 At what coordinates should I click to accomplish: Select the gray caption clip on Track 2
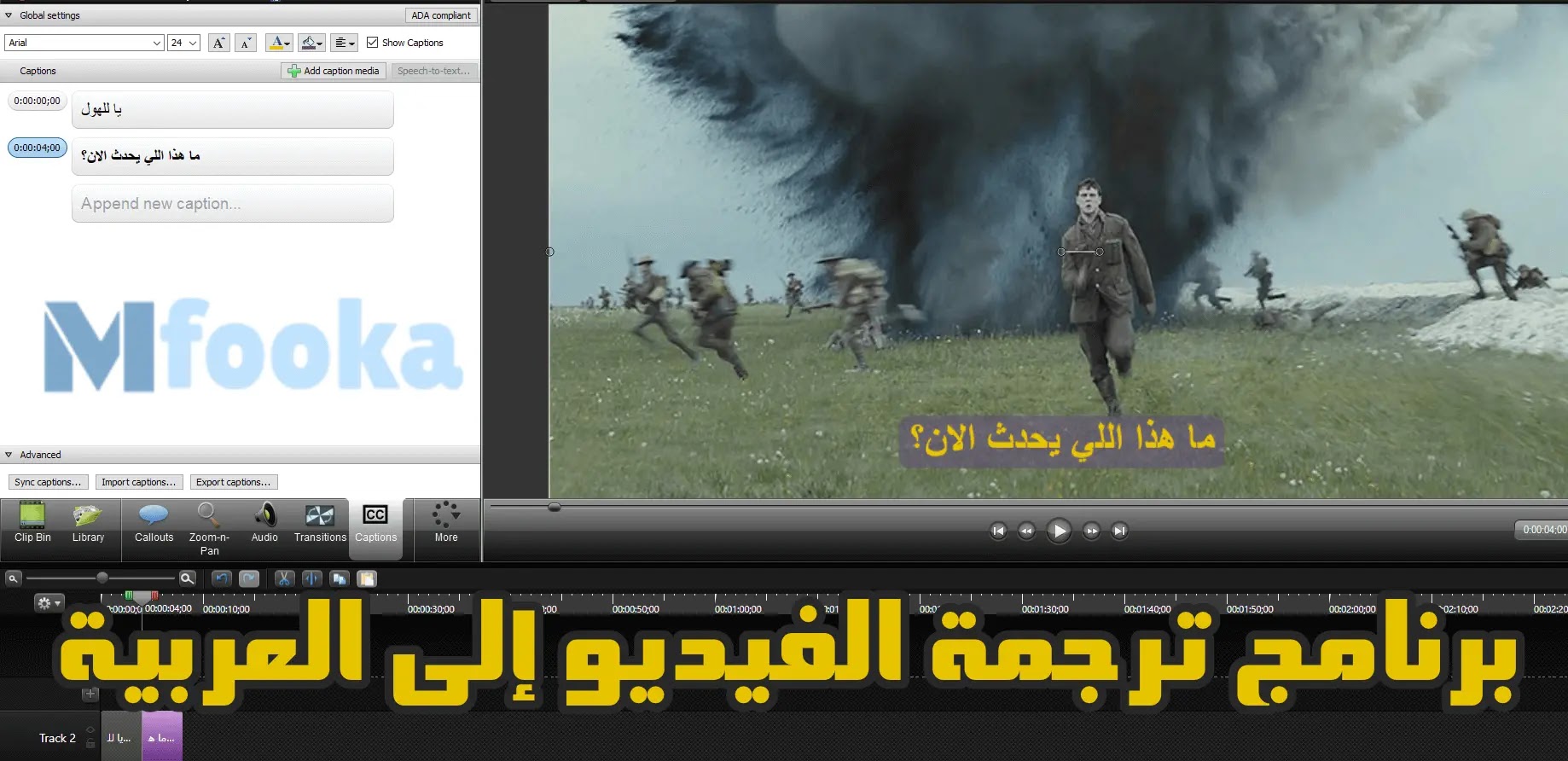[x=121, y=737]
